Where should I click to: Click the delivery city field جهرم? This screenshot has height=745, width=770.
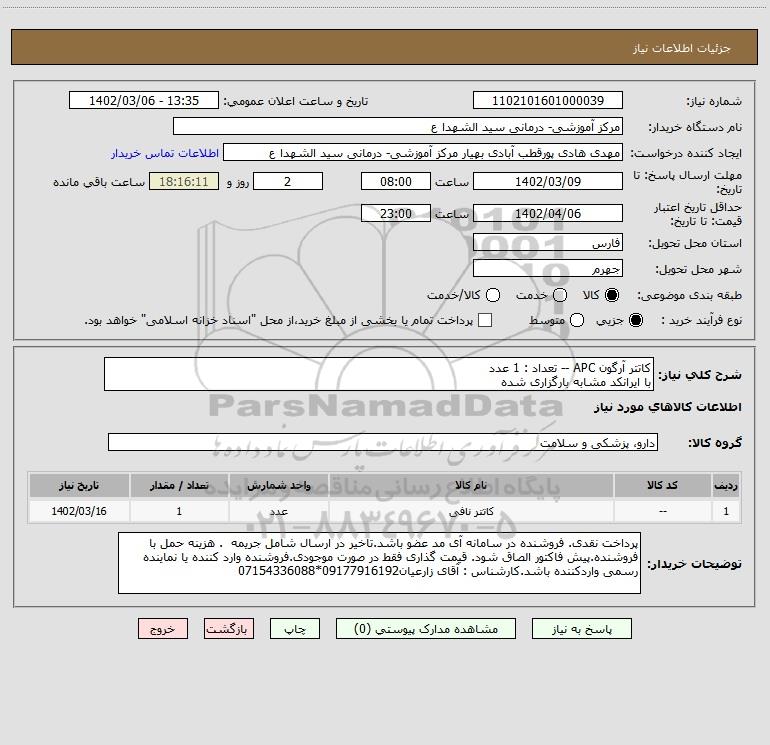(x=548, y=269)
